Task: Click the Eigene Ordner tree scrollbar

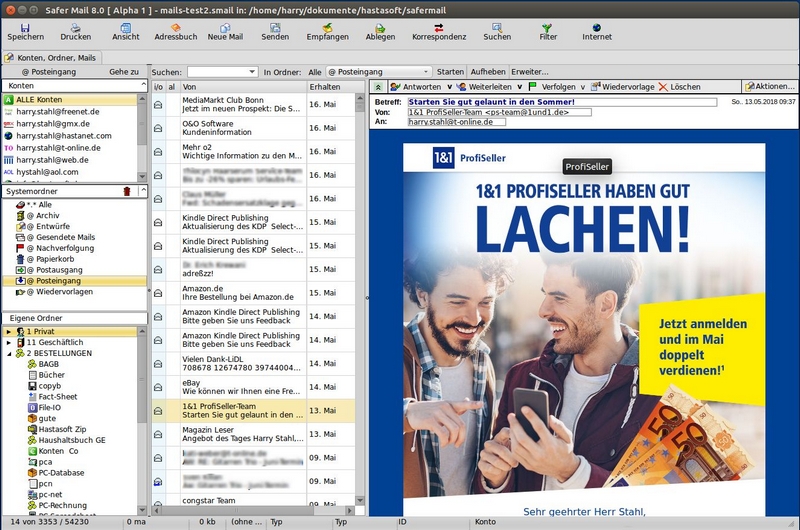Action: click(142, 421)
